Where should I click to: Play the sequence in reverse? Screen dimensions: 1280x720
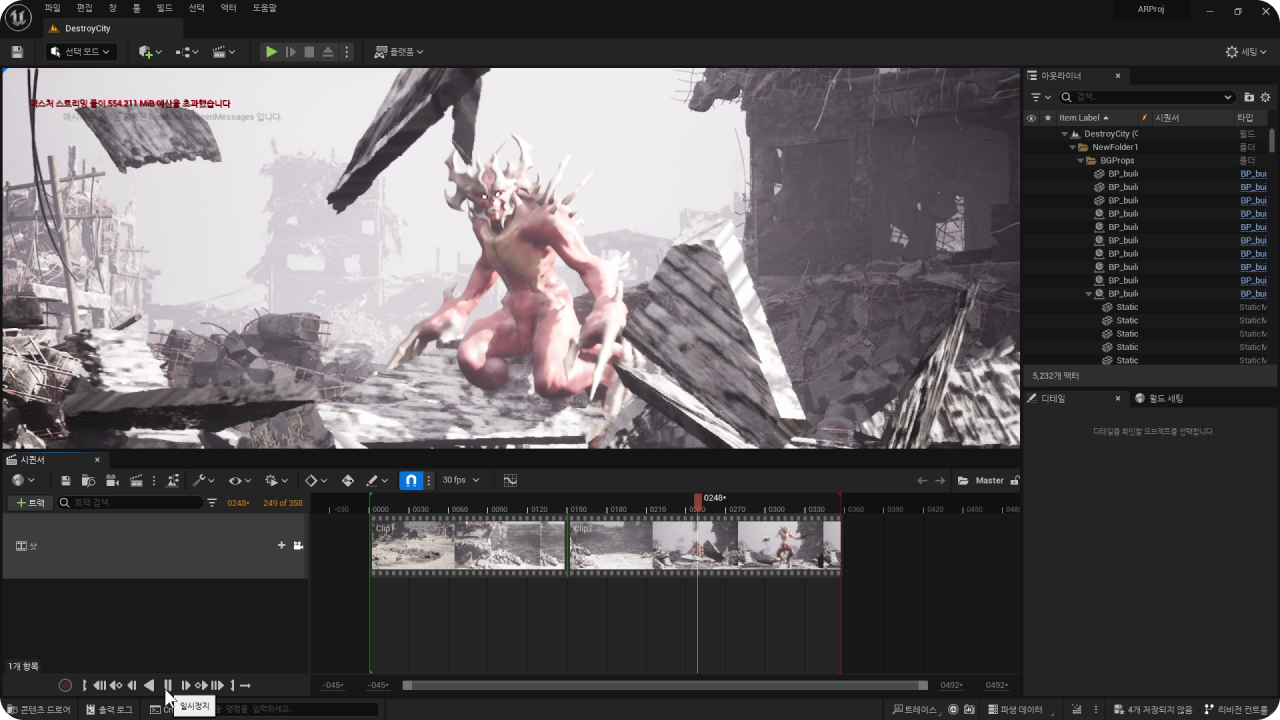coord(149,685)
